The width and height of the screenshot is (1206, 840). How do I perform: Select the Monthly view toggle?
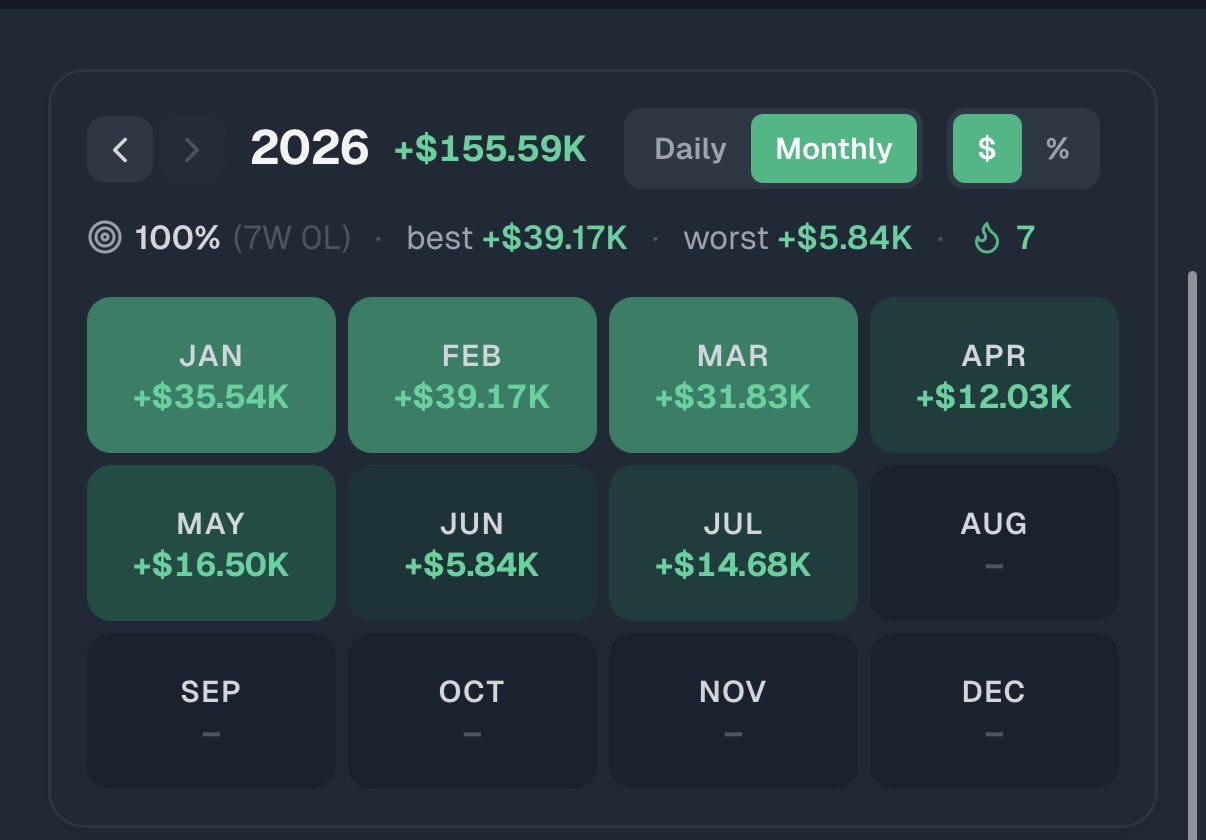point(834,149)
